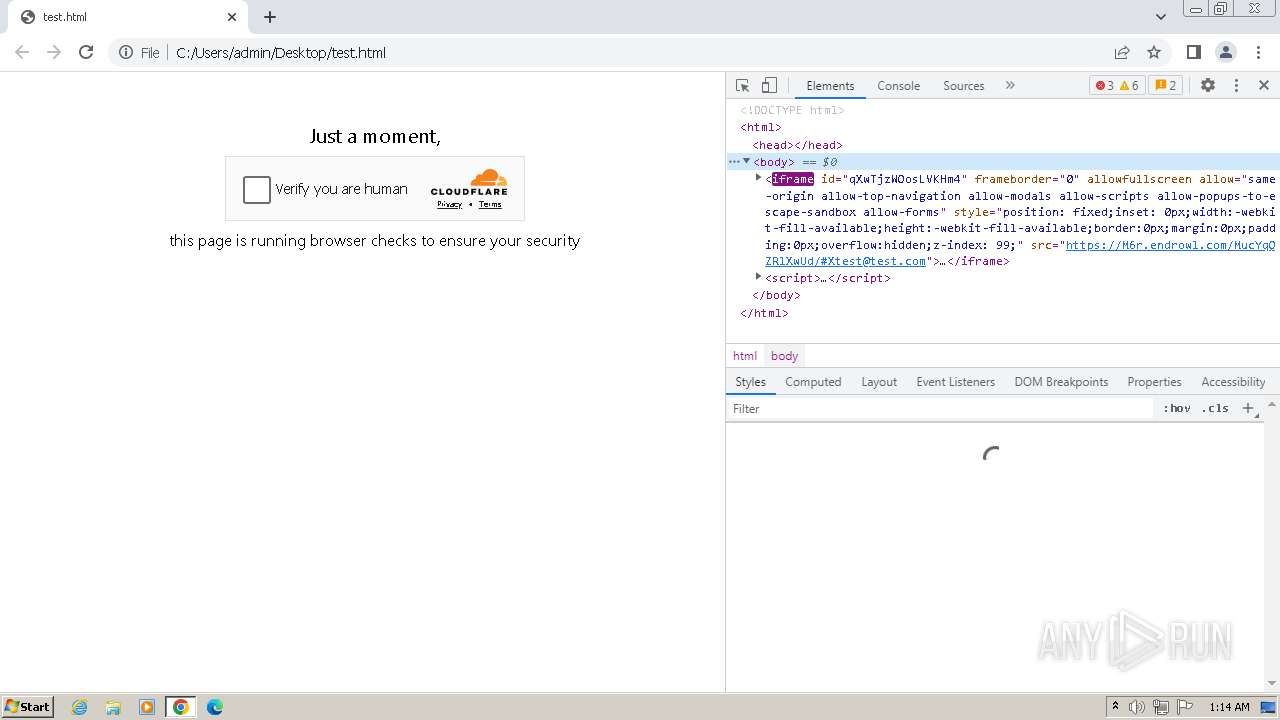This screenshot has height=720, width=1280.
Task: Toggle .cls element classes pane
Action: [x=1216, y=409]
